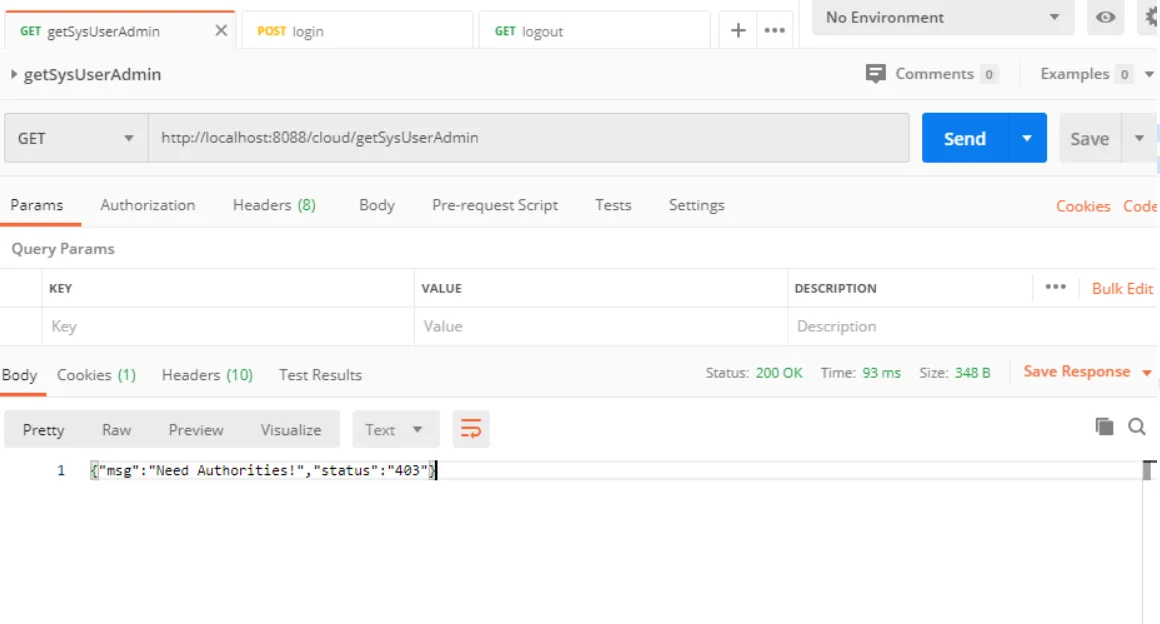Viewport: 1160px width, 624px height.
Task: Click the query param Description field
Action: tap(972, 326)
